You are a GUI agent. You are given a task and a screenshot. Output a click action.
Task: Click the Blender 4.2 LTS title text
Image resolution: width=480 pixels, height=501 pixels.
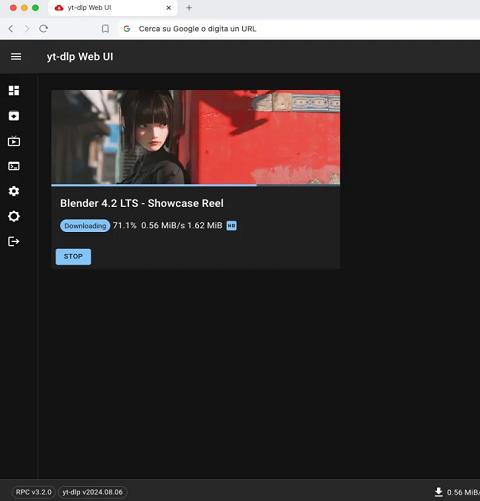click(142, 203)
